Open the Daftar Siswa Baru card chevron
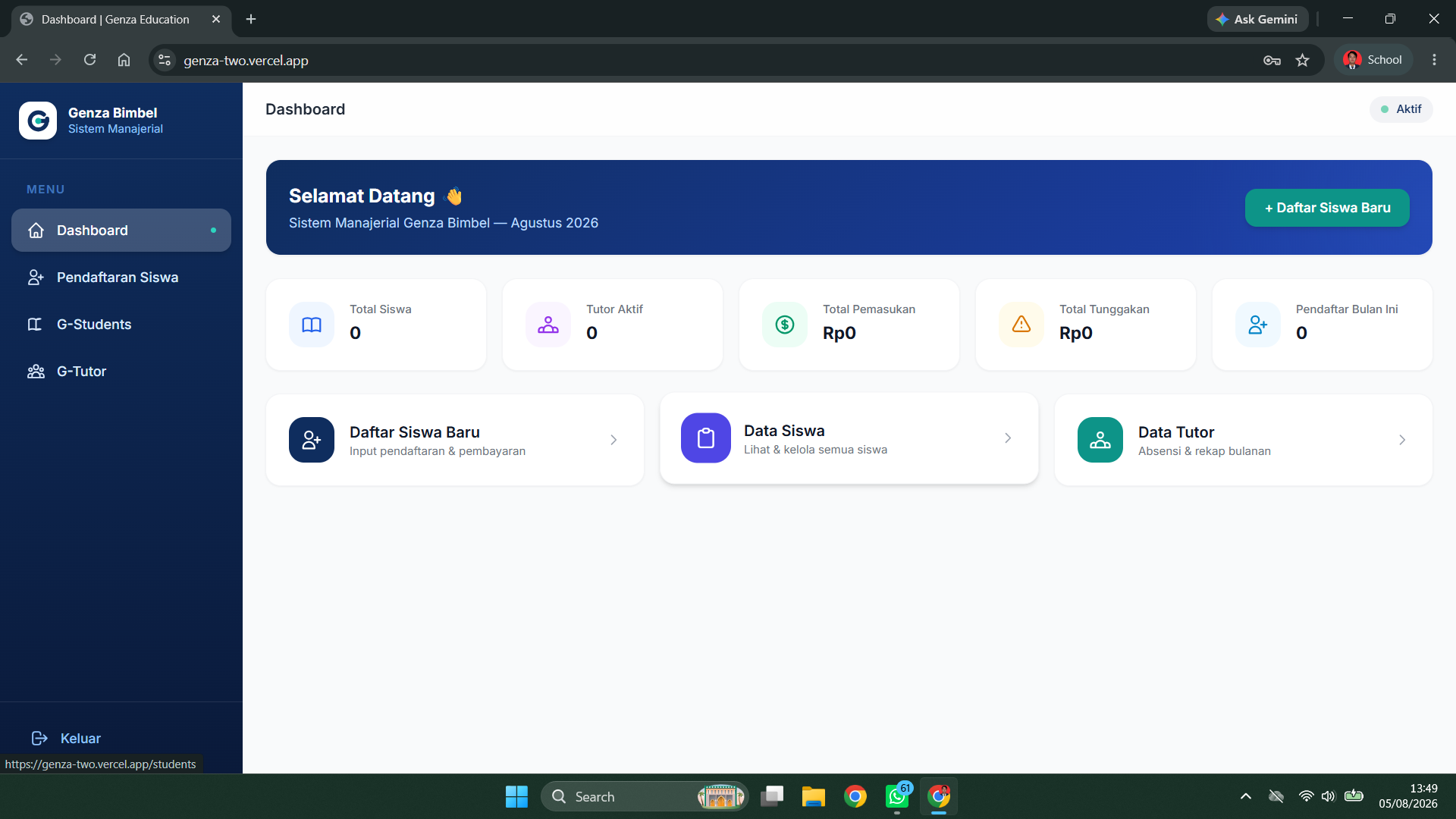The image size is (1456, 819). (613, 440)
